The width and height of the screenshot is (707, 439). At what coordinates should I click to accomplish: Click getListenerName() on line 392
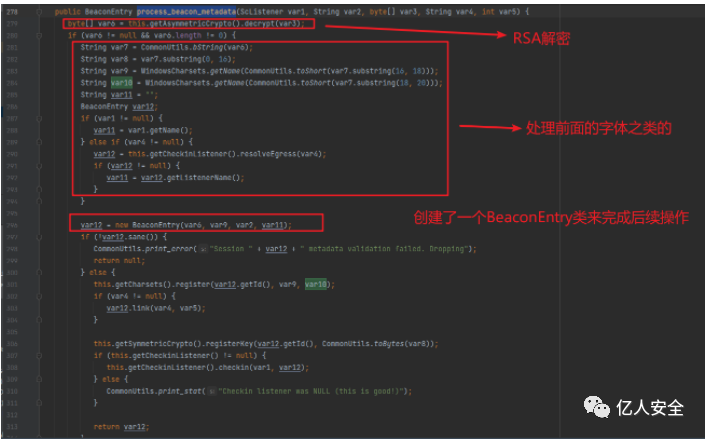(203, 178)
